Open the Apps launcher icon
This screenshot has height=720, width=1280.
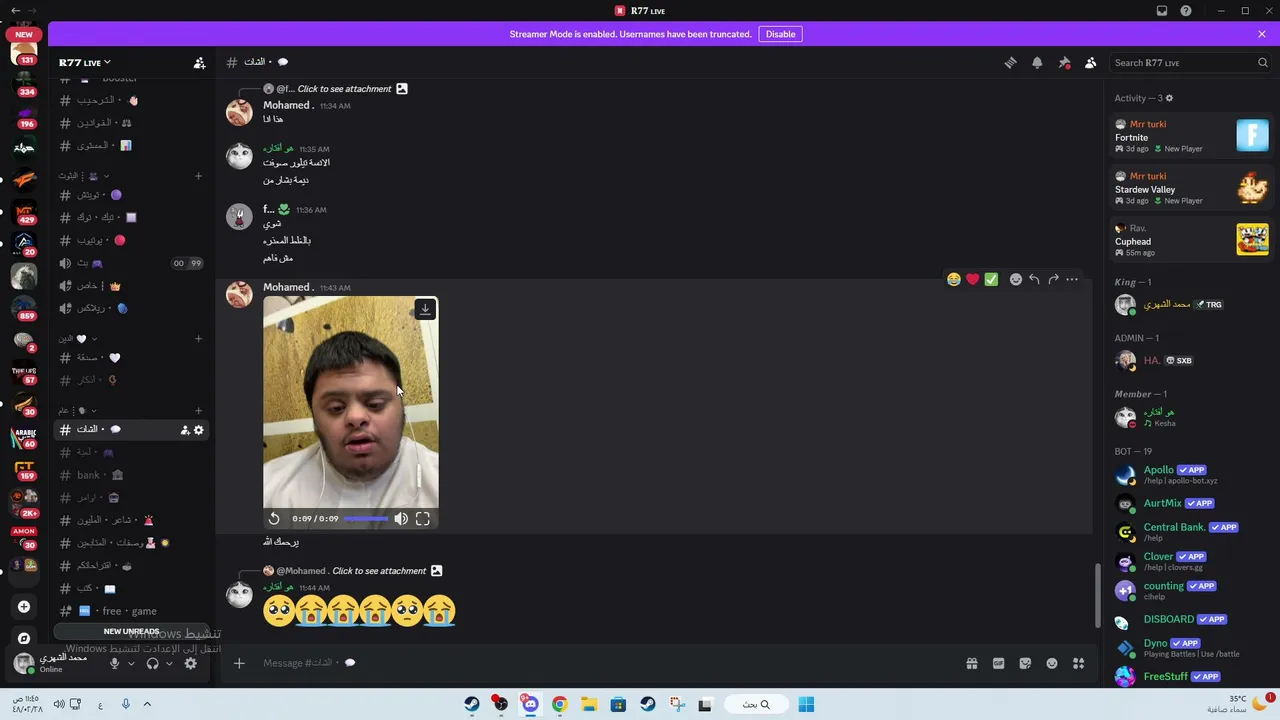tap(1079, 663)
